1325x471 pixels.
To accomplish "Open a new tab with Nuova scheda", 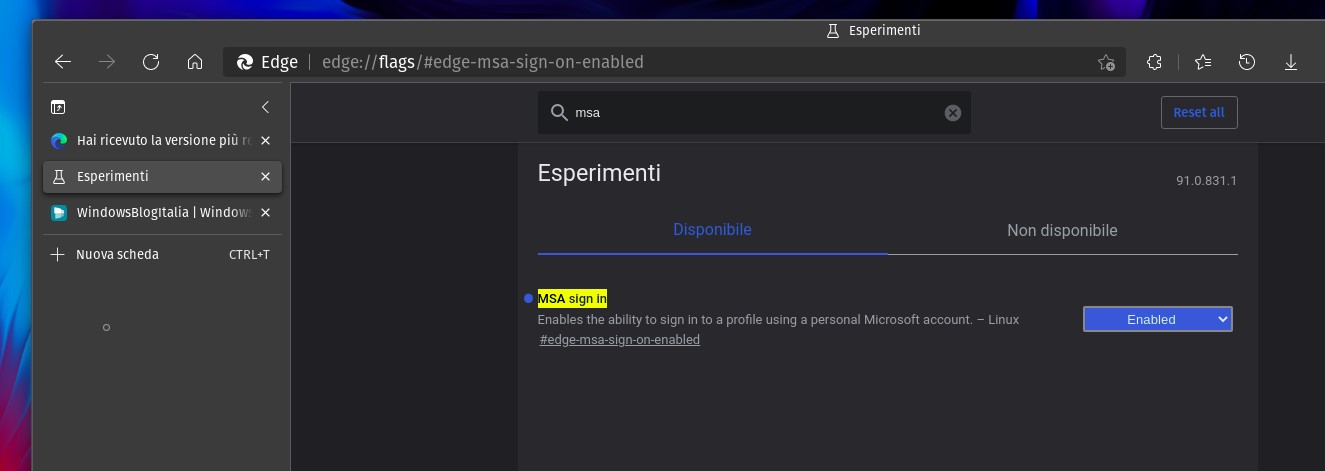I will click(162, 255).
